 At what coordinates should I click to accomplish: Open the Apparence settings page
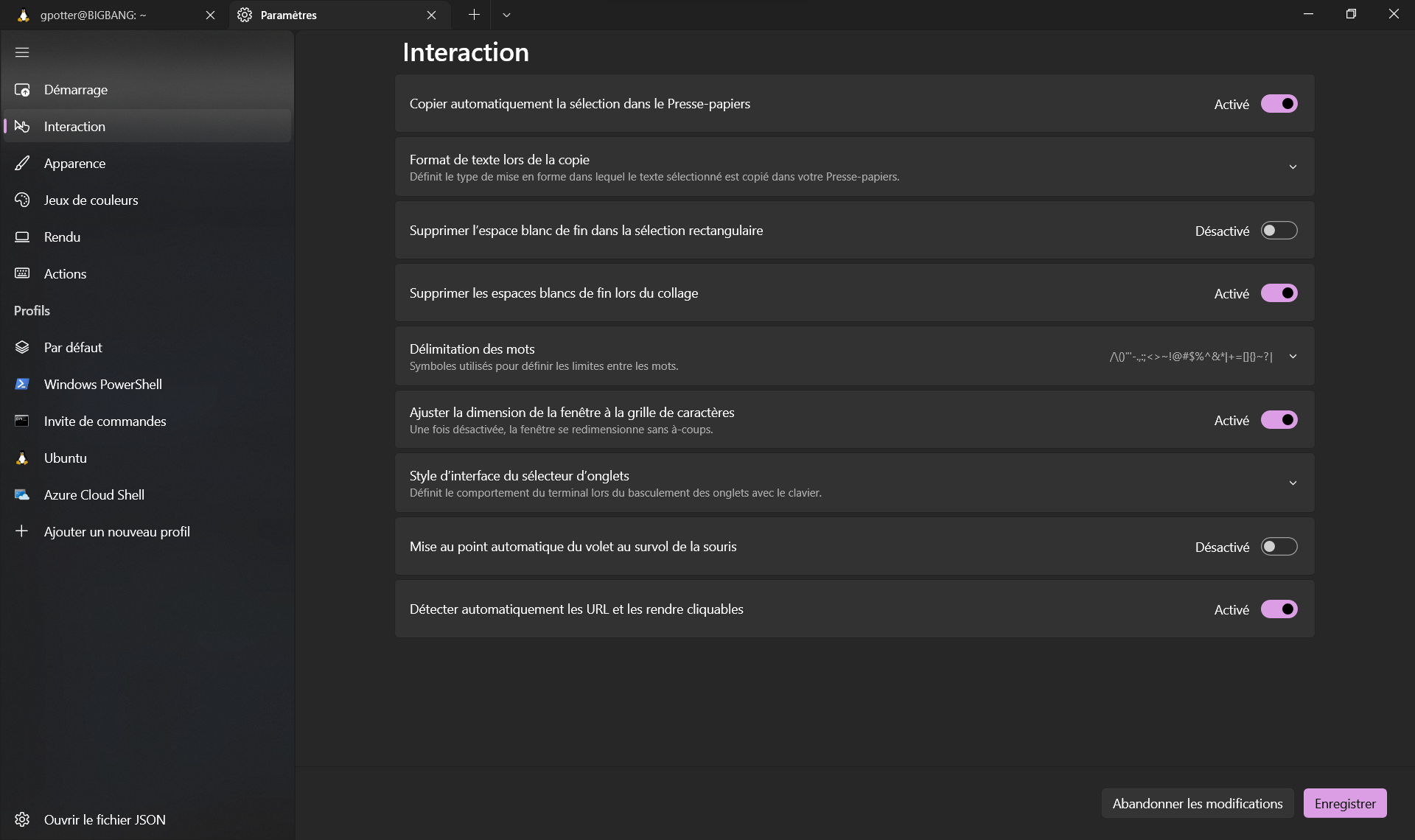pos(147,164)
